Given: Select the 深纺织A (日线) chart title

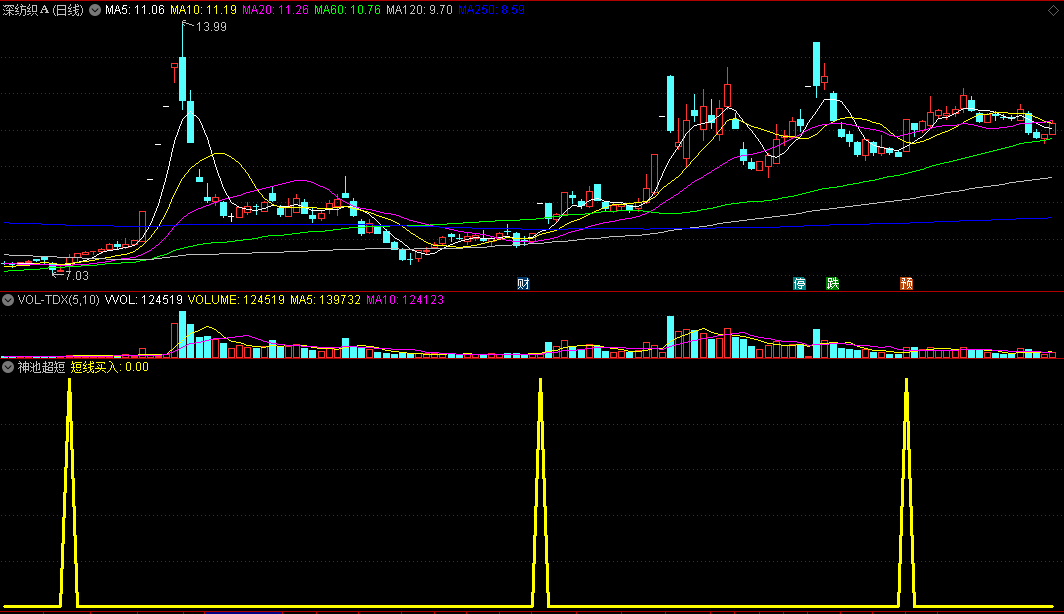Looking at the screenshot, I should [43, 10].
